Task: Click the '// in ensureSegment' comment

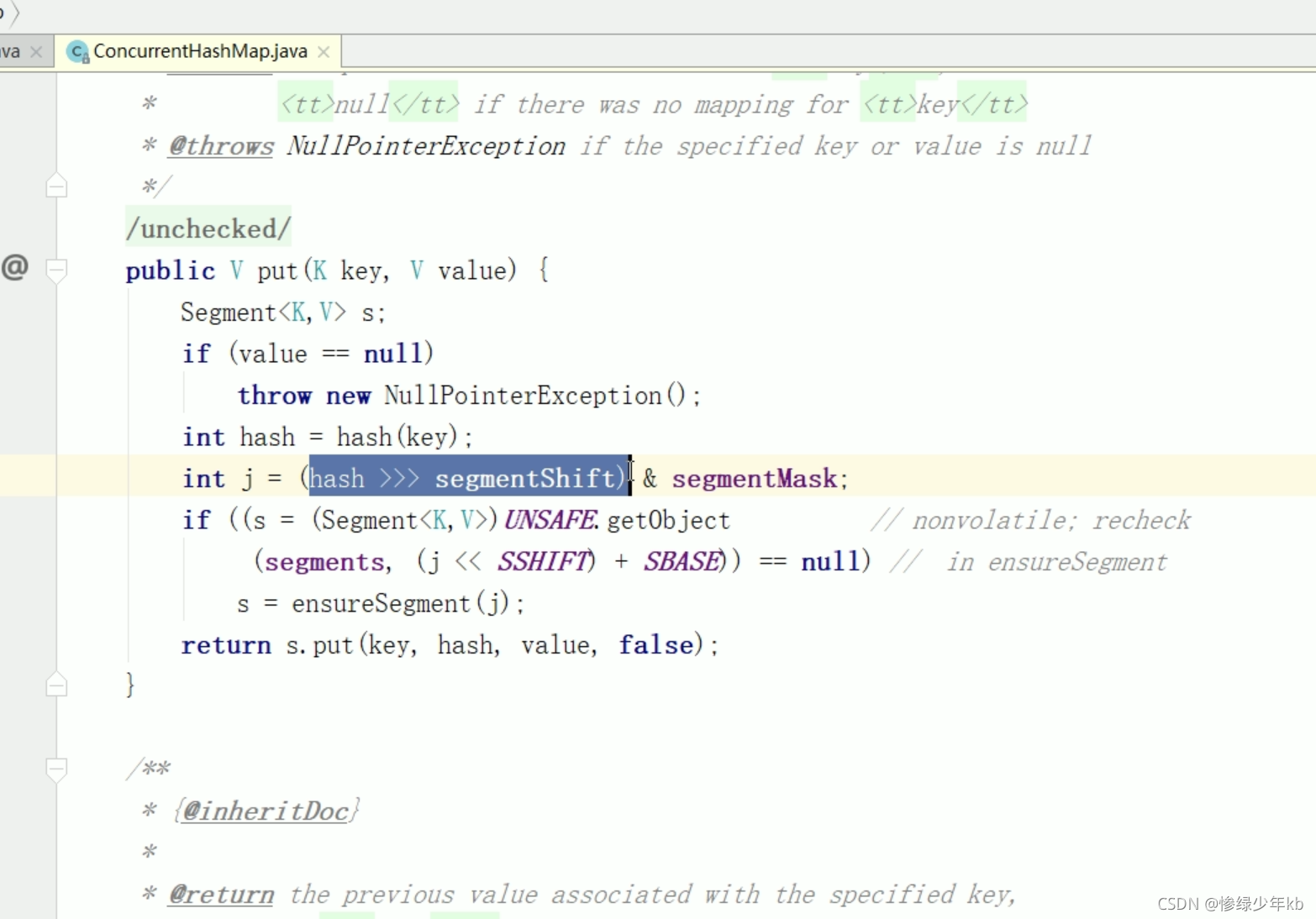Action: tap(1029, 561)
